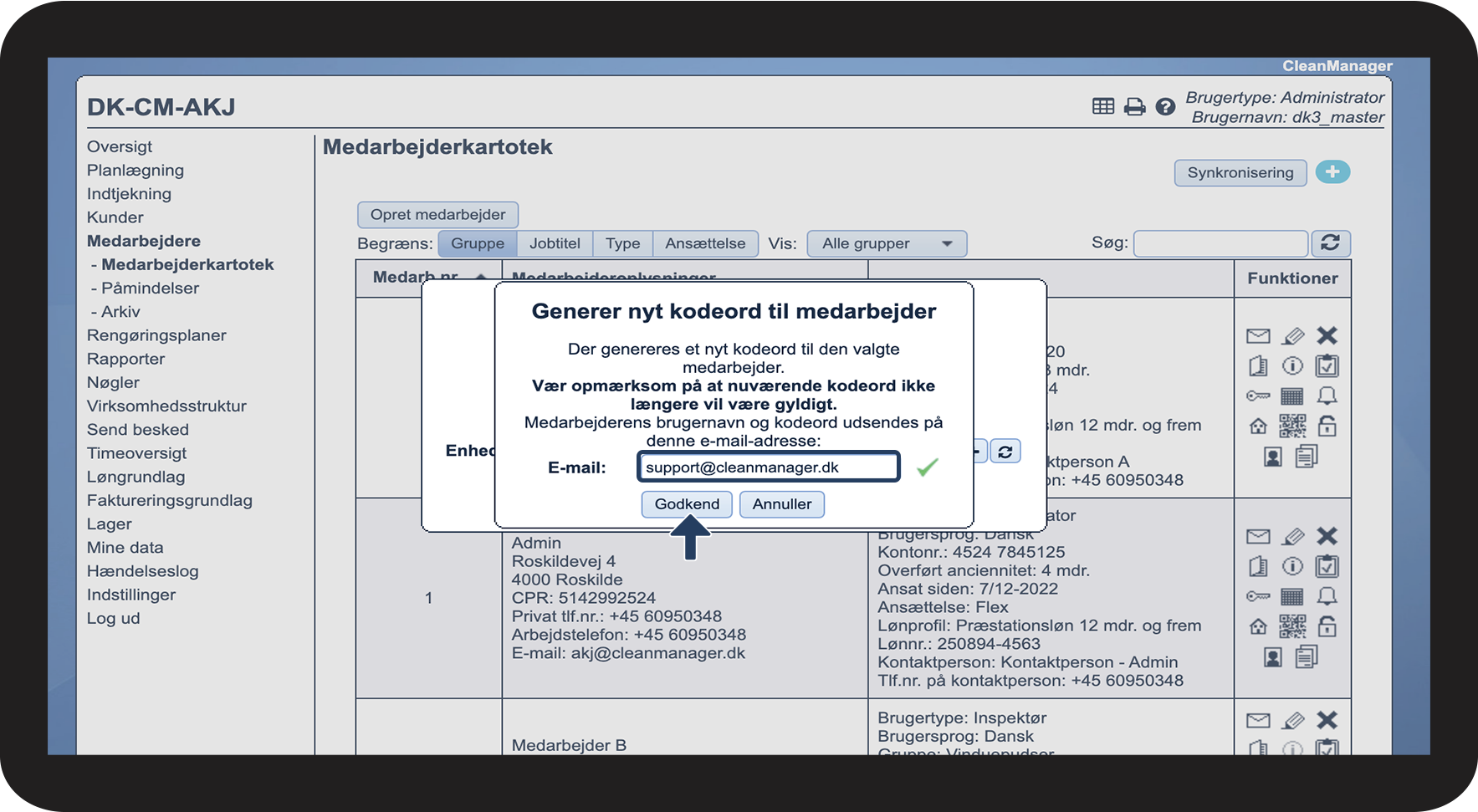Click the Funktioner column header
This screenshot has height=812, width=1478.
pos(1292,278)
